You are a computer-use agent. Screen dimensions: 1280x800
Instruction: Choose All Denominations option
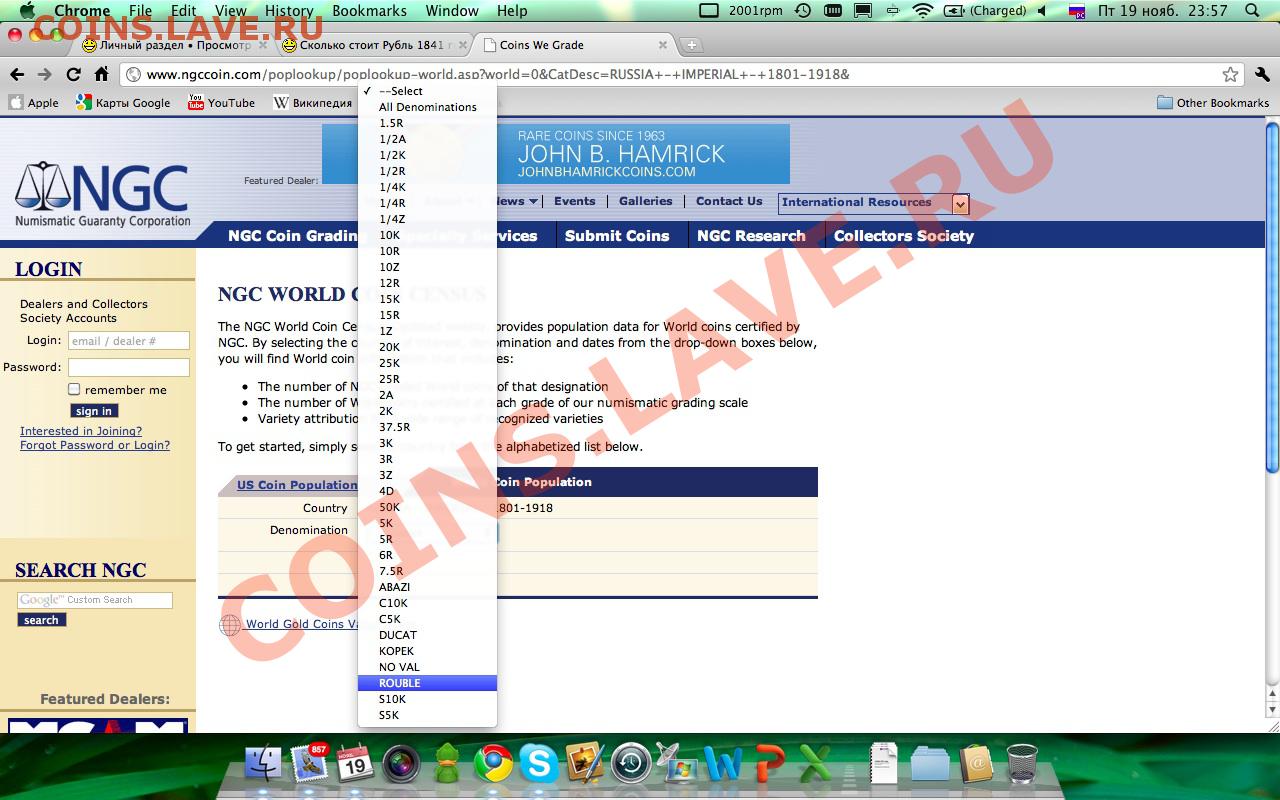click(427, 107)
